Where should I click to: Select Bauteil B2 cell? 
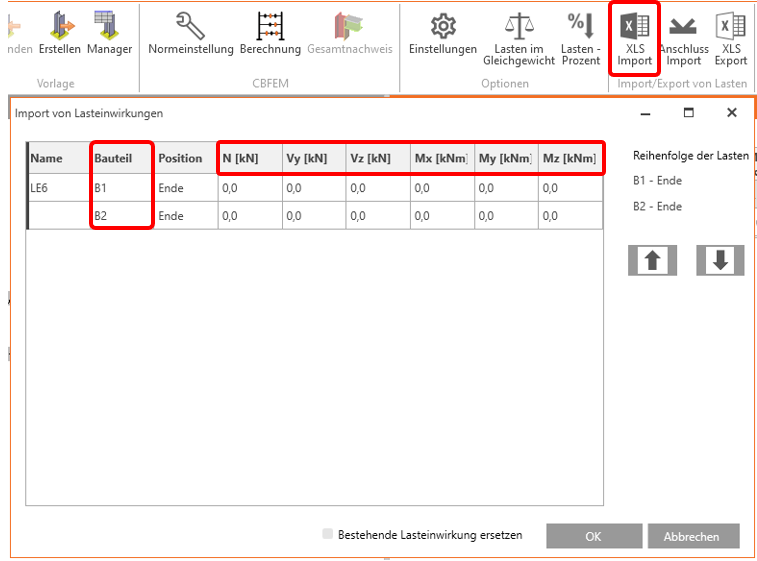tap(122, 215)
